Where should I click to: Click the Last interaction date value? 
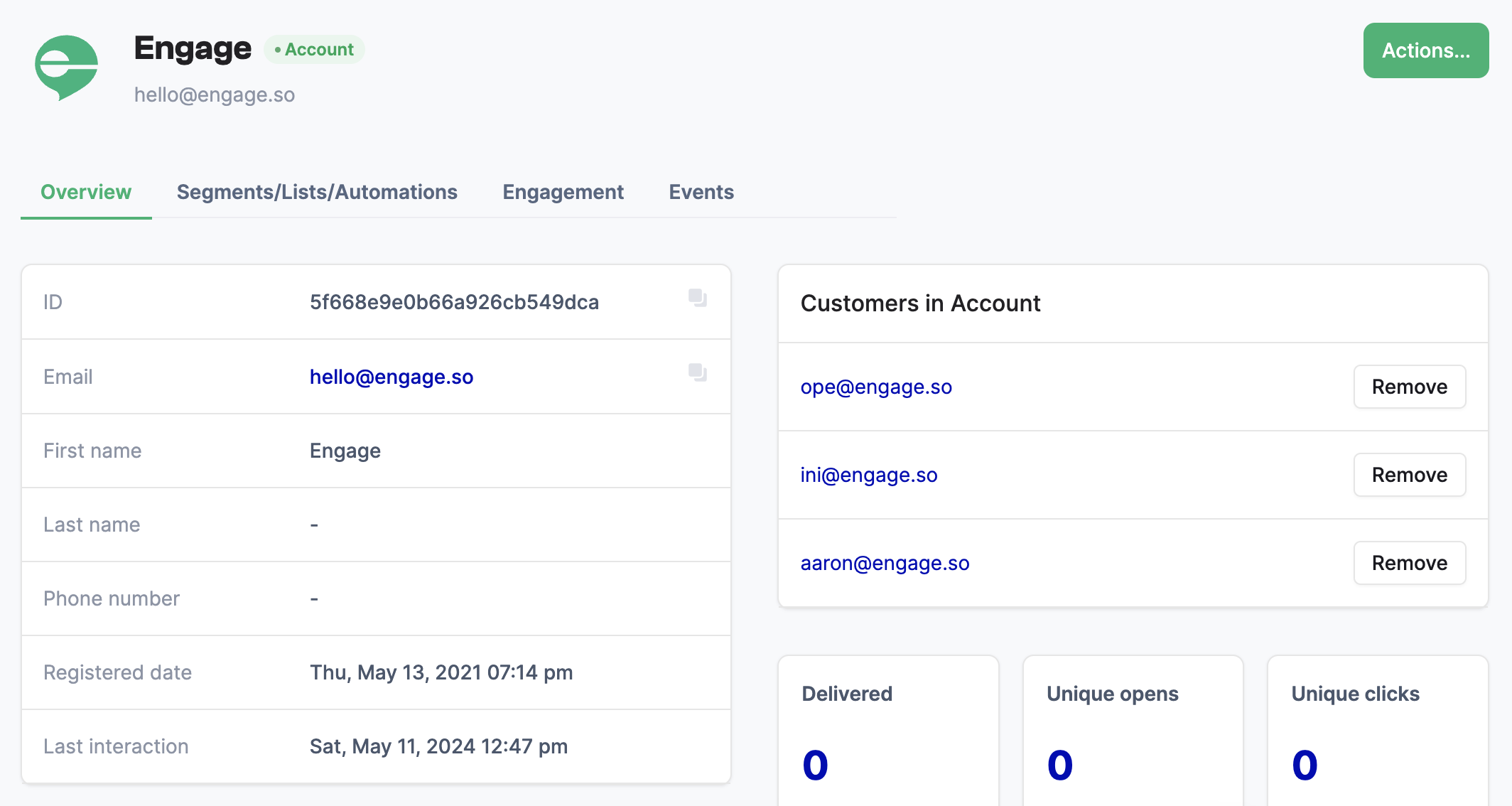[438, 746]
